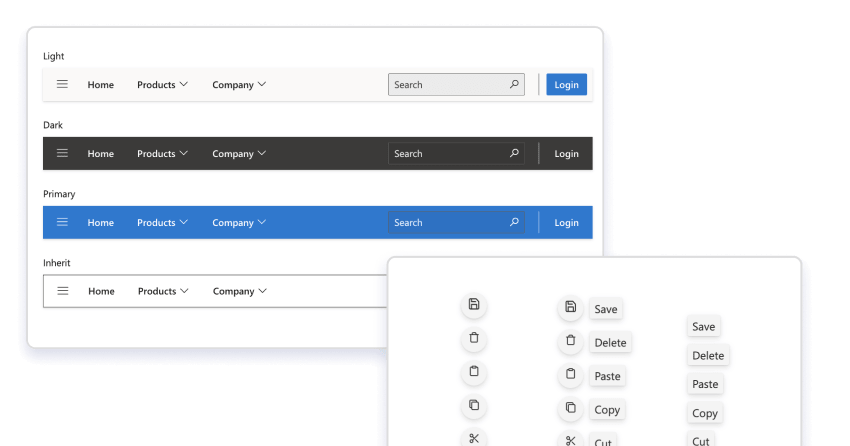Image resolution: width=850 pixels, height=446 pixels.
Task: Toggle hamburger menu in the Primary blue navbar
Action: pos(62,222)
